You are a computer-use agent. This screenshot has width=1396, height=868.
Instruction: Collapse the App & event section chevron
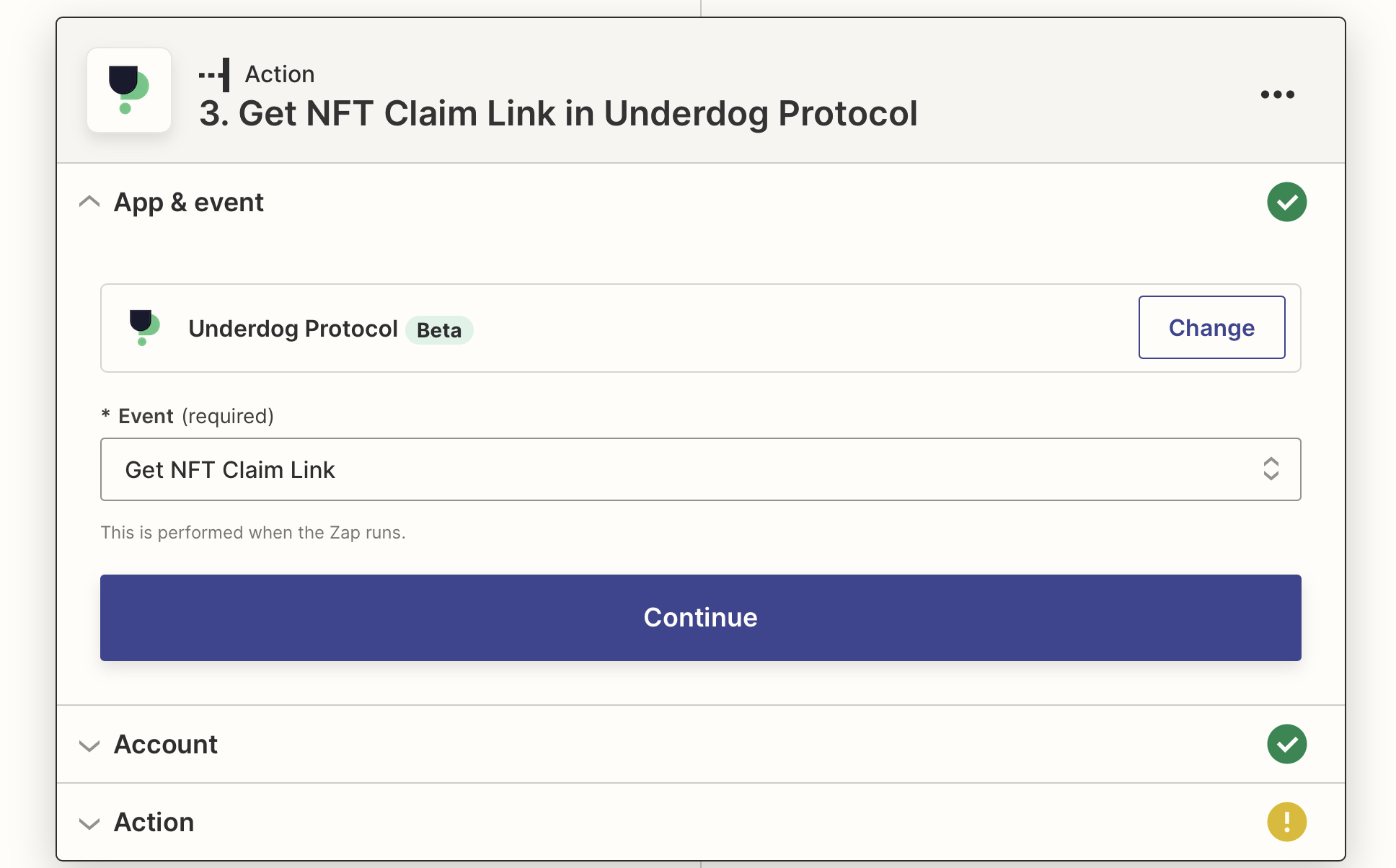pyautogui.click(x=89, y=202)
